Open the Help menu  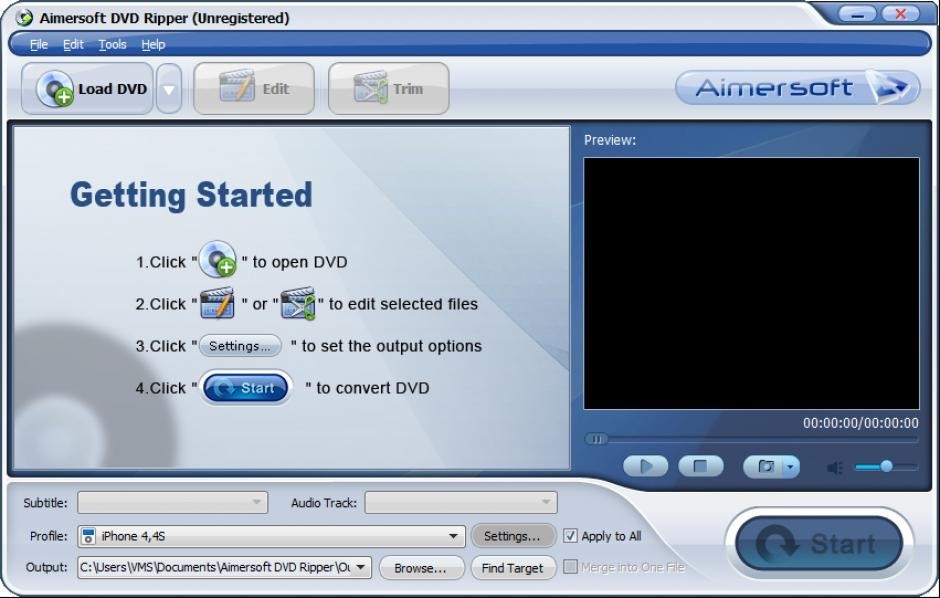tap(153, 44)
